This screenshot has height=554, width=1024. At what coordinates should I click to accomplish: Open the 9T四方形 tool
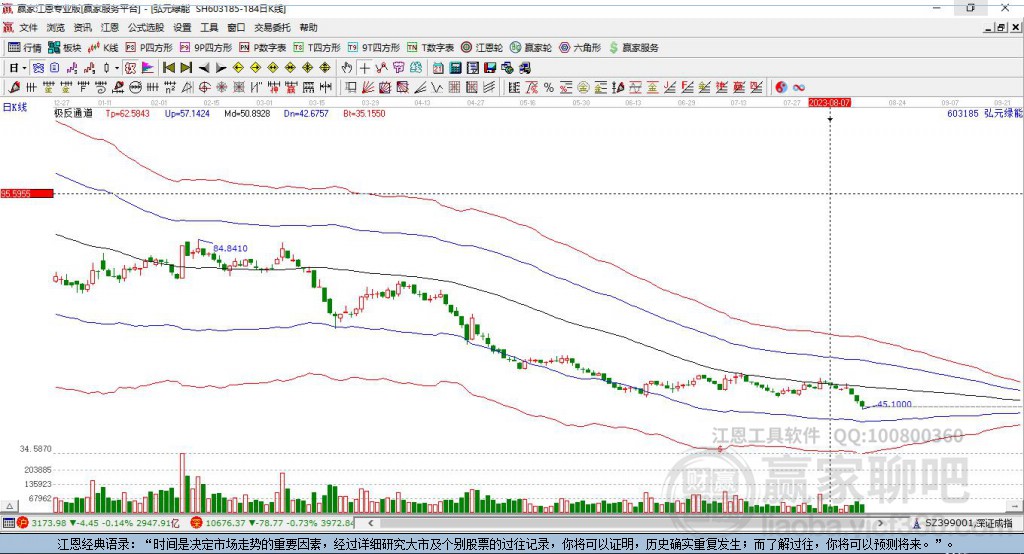(x=374, y=48)
